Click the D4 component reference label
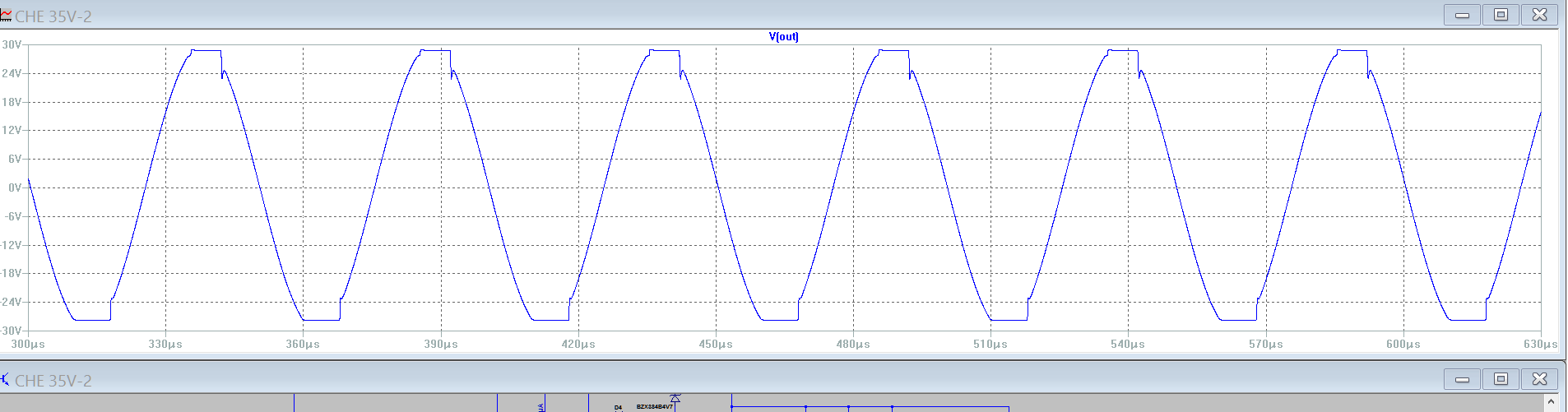Image resolution: width=1568 pixels, height=412 pixels. tap(618, 407)
